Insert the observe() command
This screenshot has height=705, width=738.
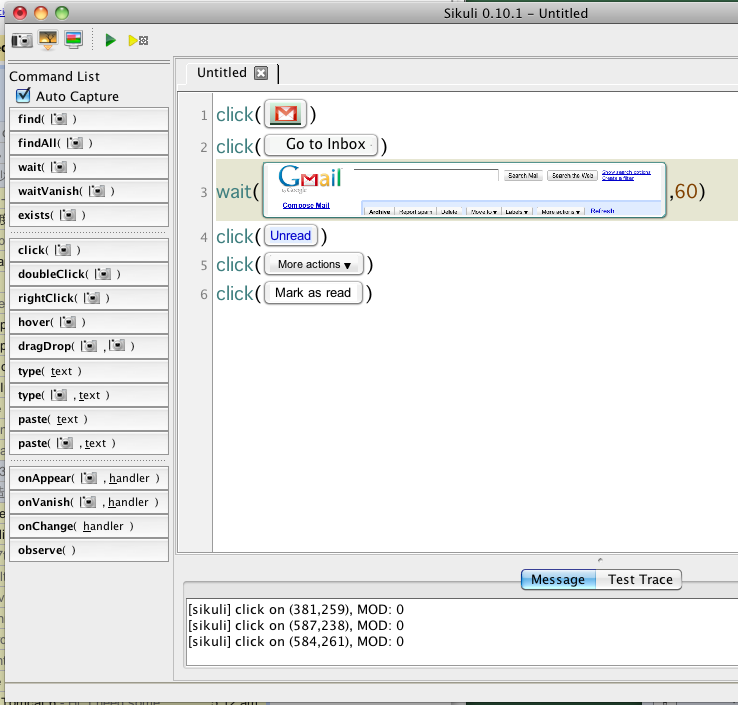(x=89, y=550)
